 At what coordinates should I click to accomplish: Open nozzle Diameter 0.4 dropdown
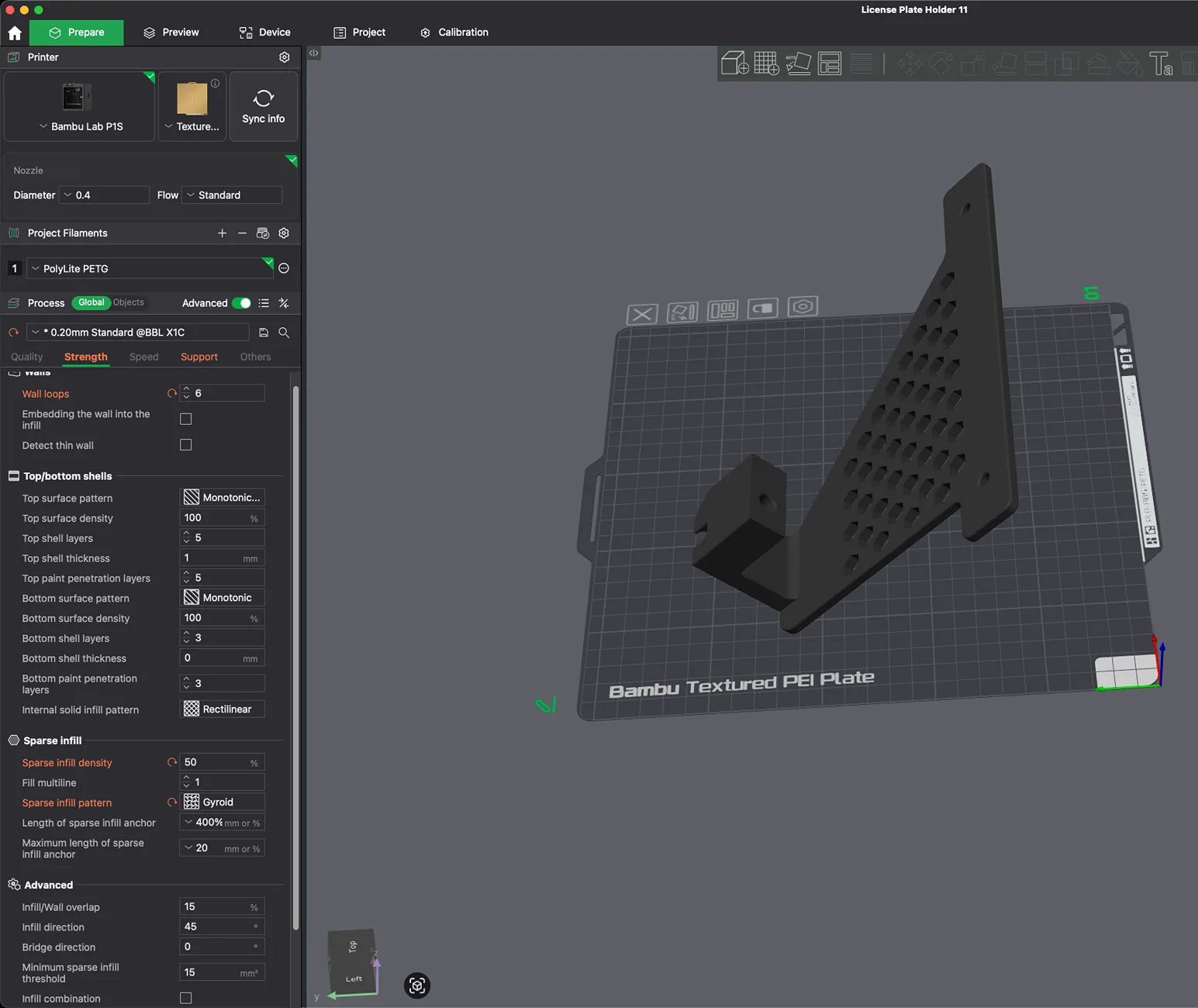[105, 195]
